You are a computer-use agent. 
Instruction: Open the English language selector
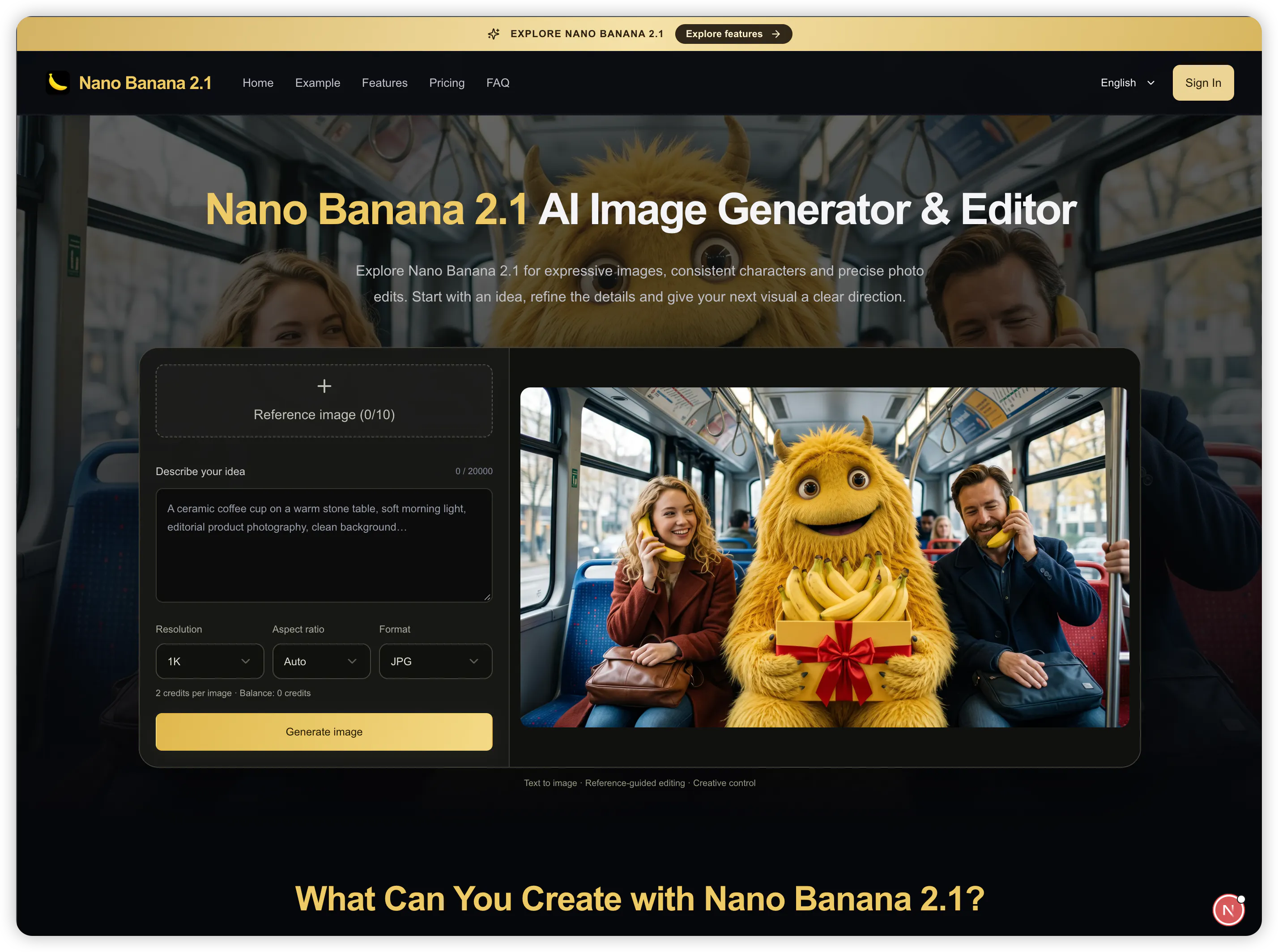(1128, 83)
